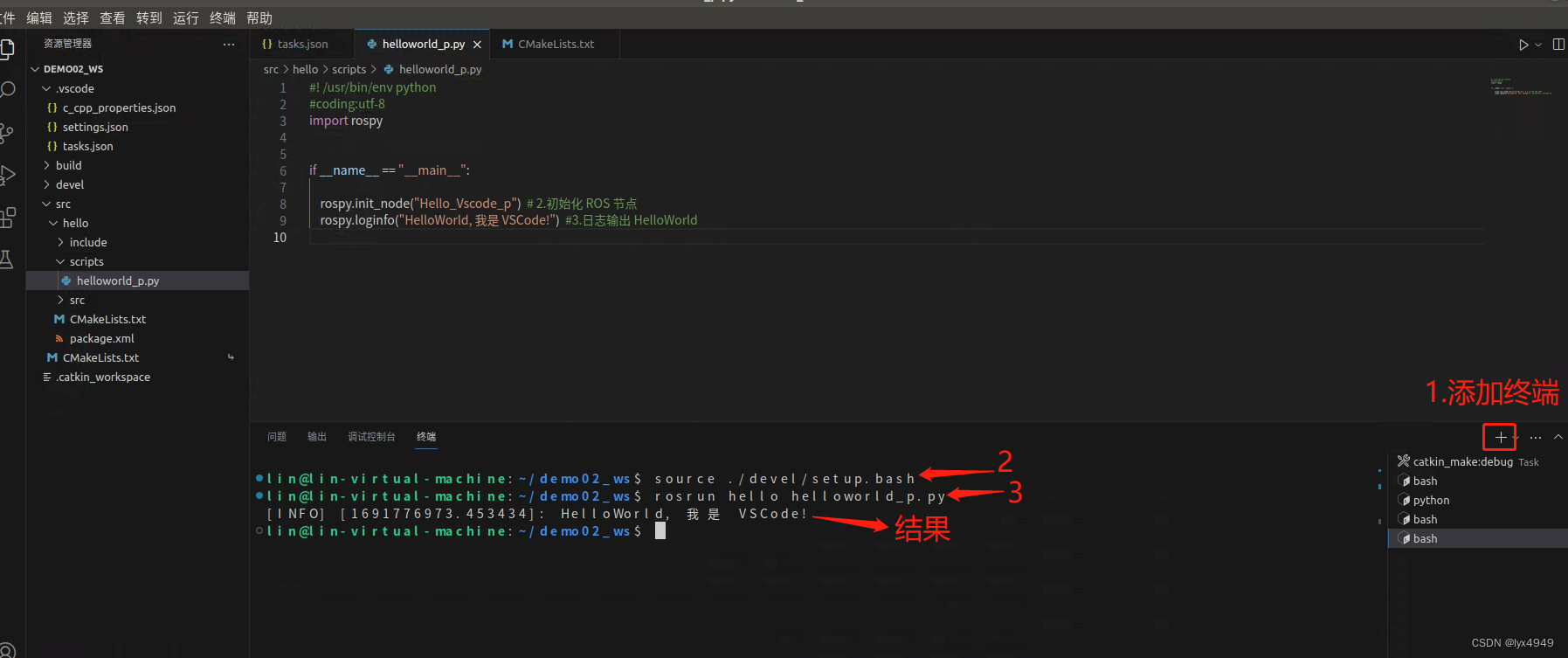The image size is (1568, 658).
Task: Open Run and Debug view
Action: pos(7,175)
